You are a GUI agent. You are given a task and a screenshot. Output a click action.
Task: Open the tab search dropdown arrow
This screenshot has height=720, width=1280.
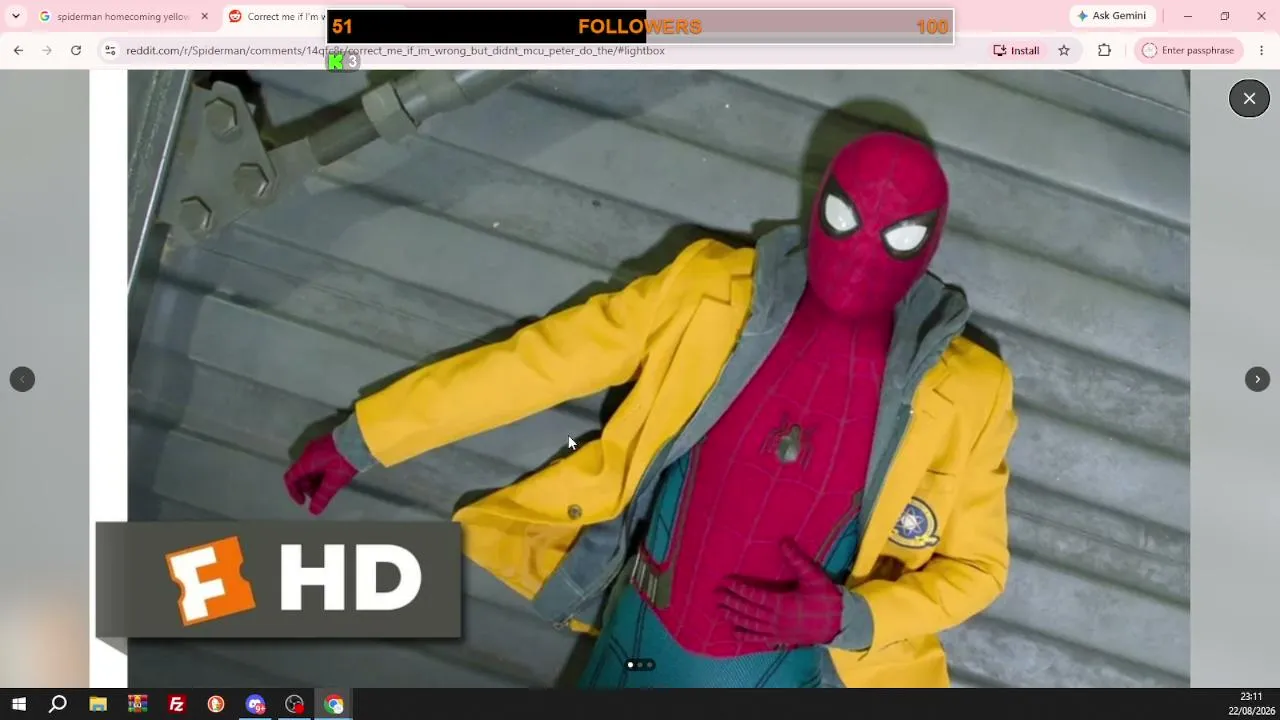coord(15,16)
